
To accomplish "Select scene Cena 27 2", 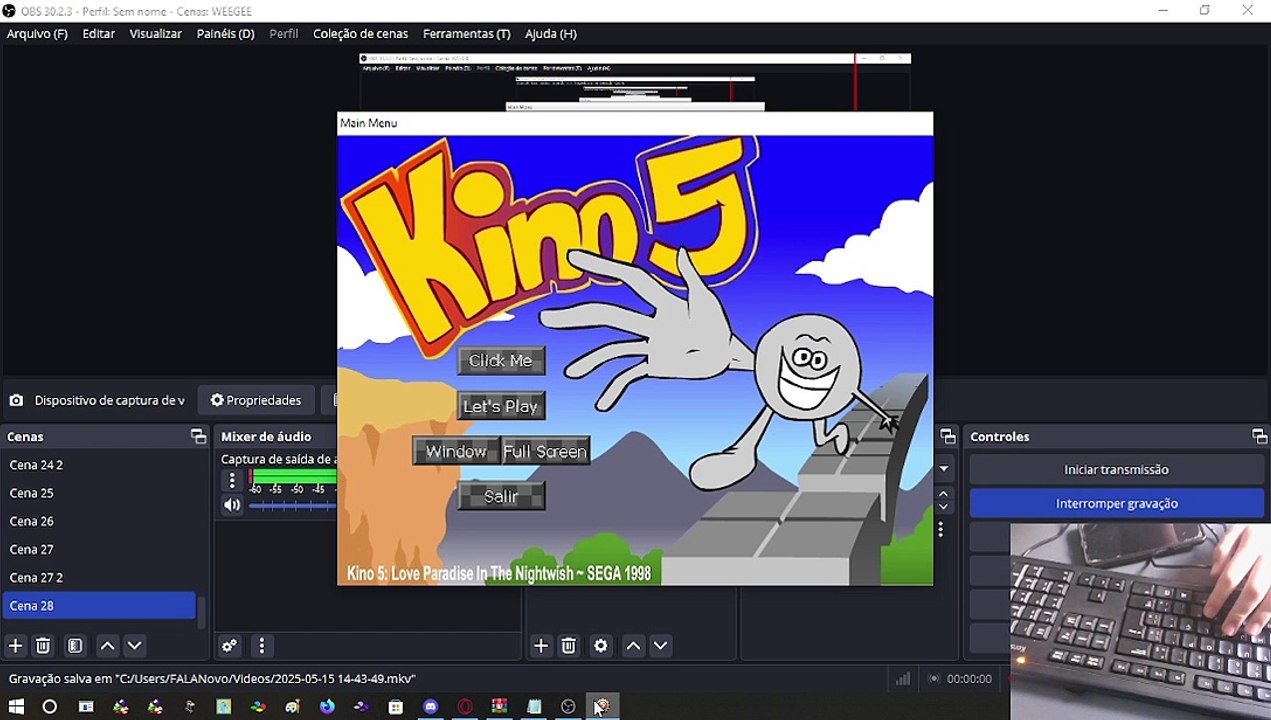I will click(x=100, y=577).
